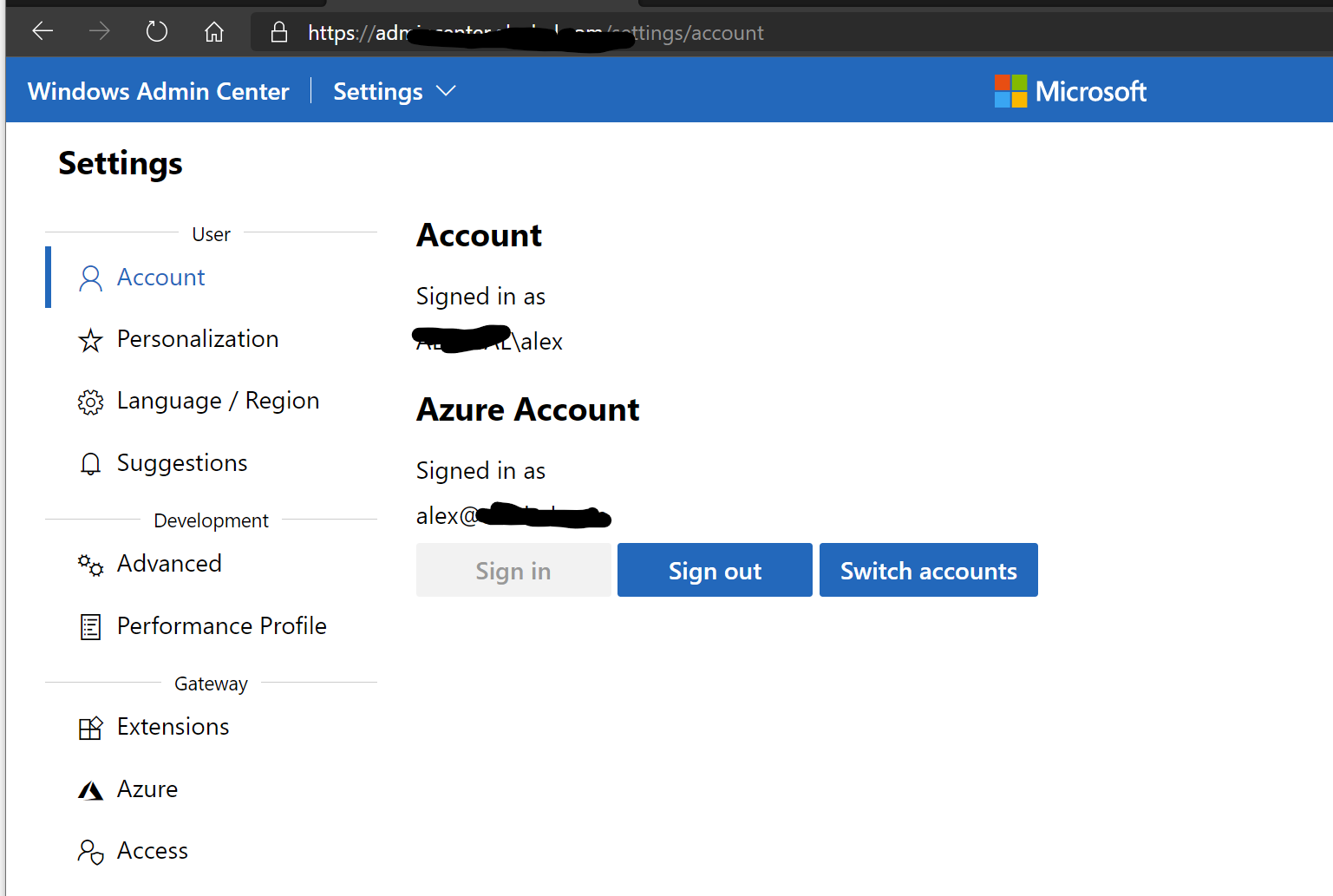
Task: Click the Performance Profile document icon
Action: point(90,626)
